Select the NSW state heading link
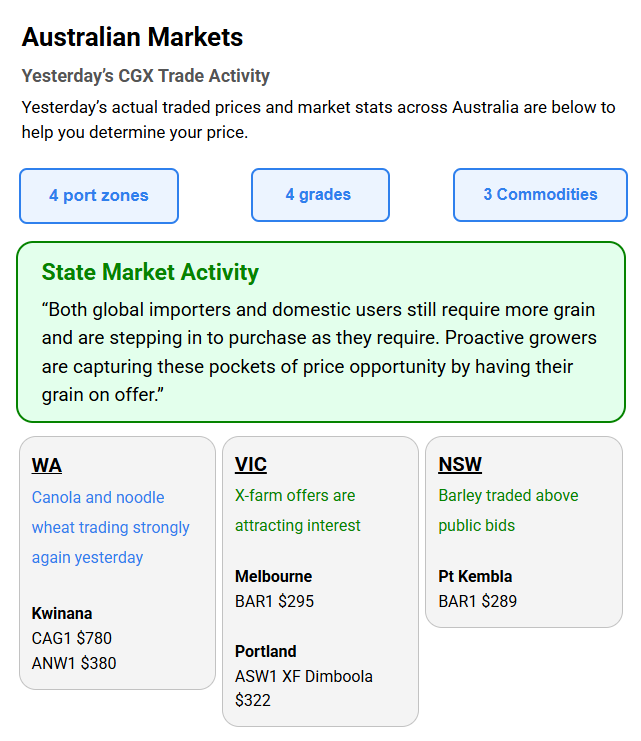 click(460, 464)
